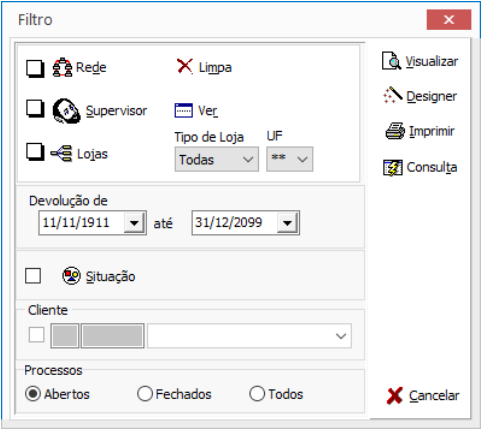Check the Situação checkbox

tap(33, 276)
